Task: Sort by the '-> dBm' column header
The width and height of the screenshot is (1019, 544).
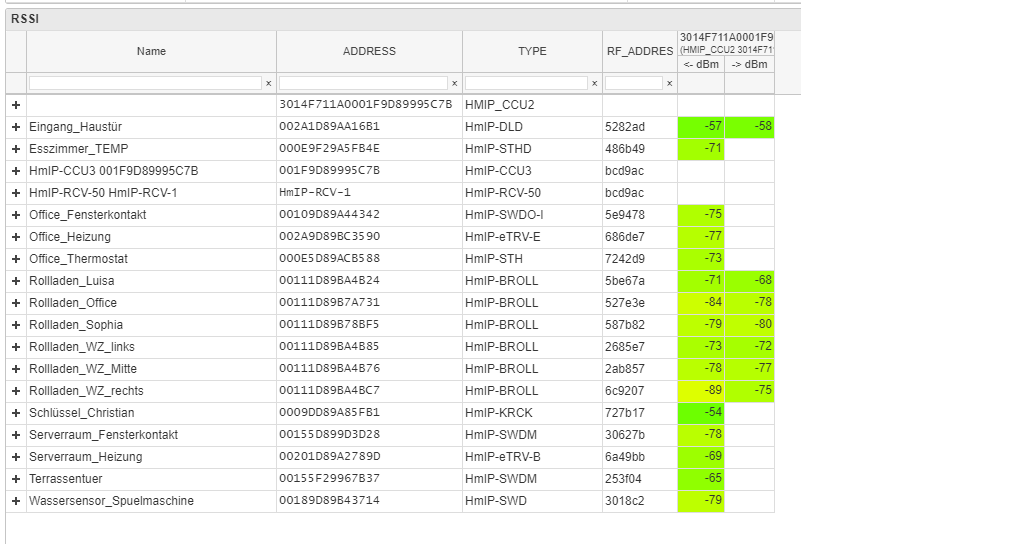Action: pyautogui.click(x=749, y=64)
